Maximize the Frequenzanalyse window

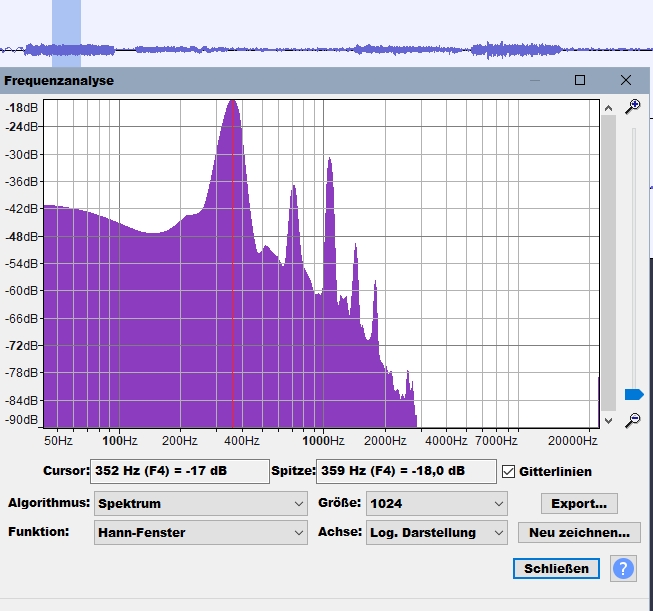pyautogui.click(x=579, y=80)
